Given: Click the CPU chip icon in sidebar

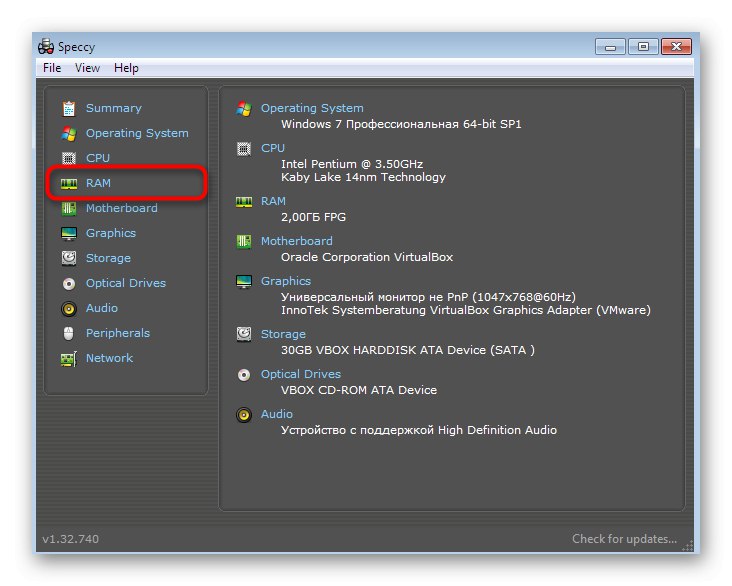Looking at the screenshot, I should coord(69,158).
